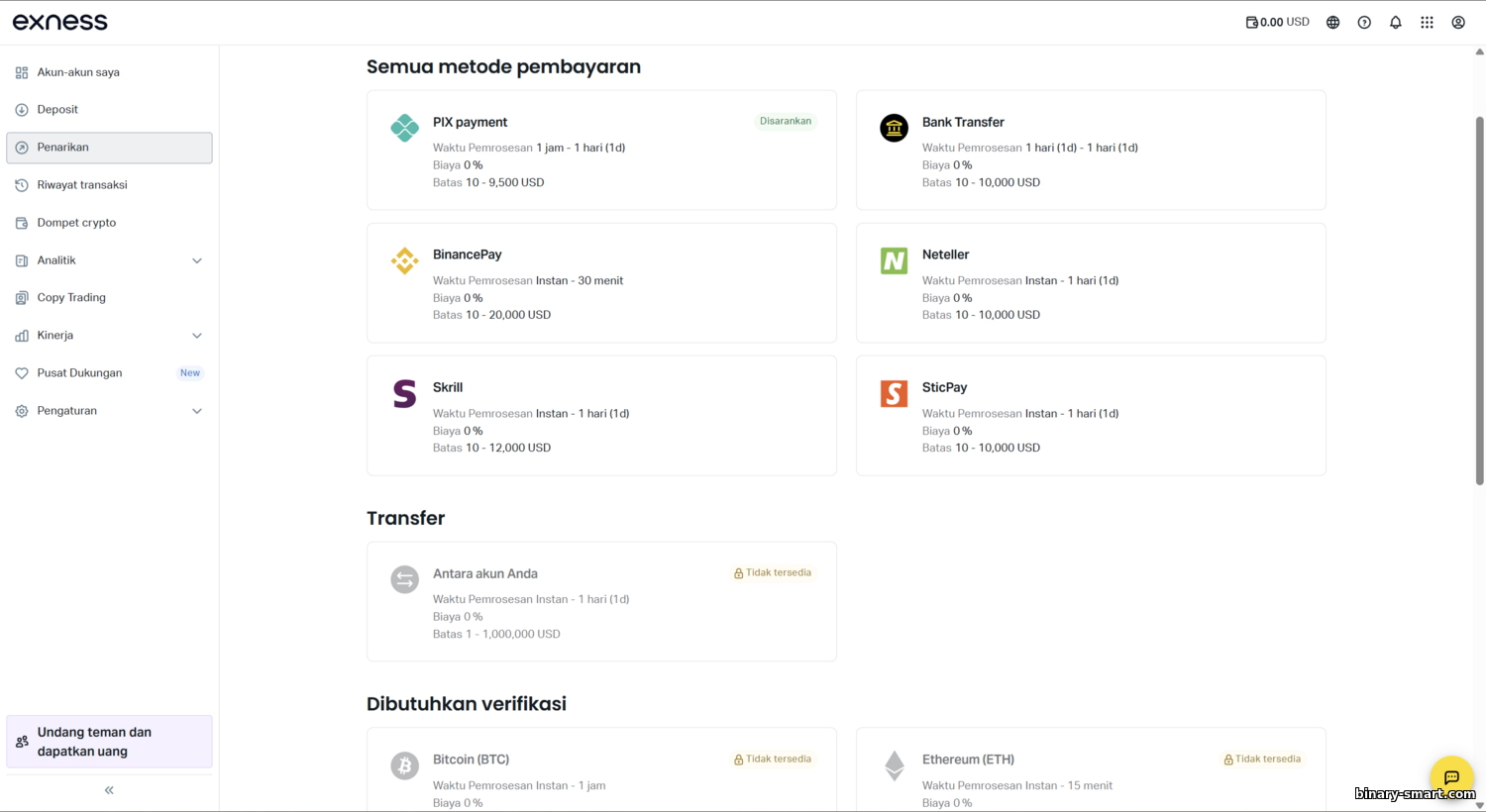Open Dompet crypto in sidebar
The width and height of the screenshot is (1486, 812).
point(76,223)
